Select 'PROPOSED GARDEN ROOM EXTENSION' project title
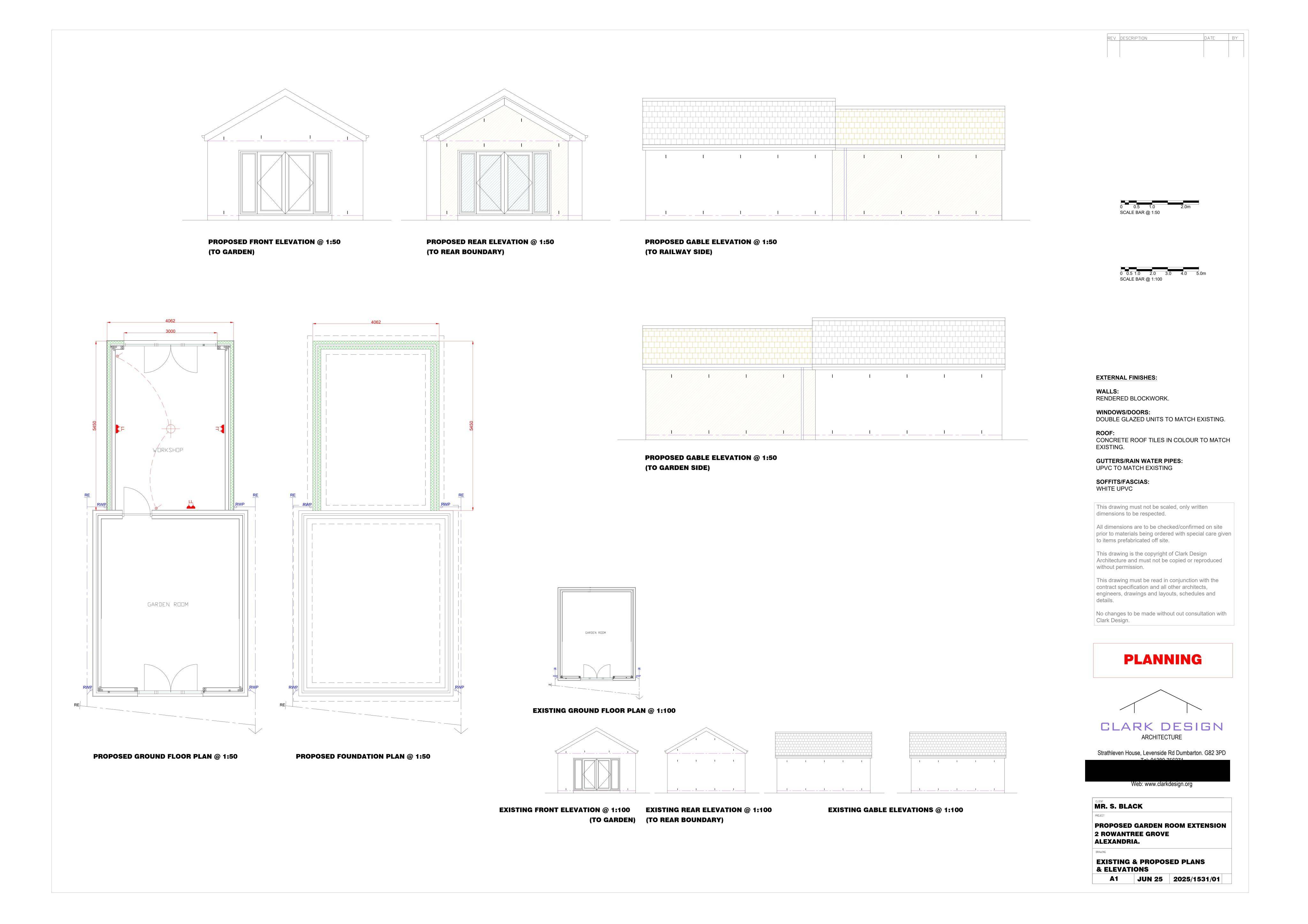 (x=1160, y=825)
